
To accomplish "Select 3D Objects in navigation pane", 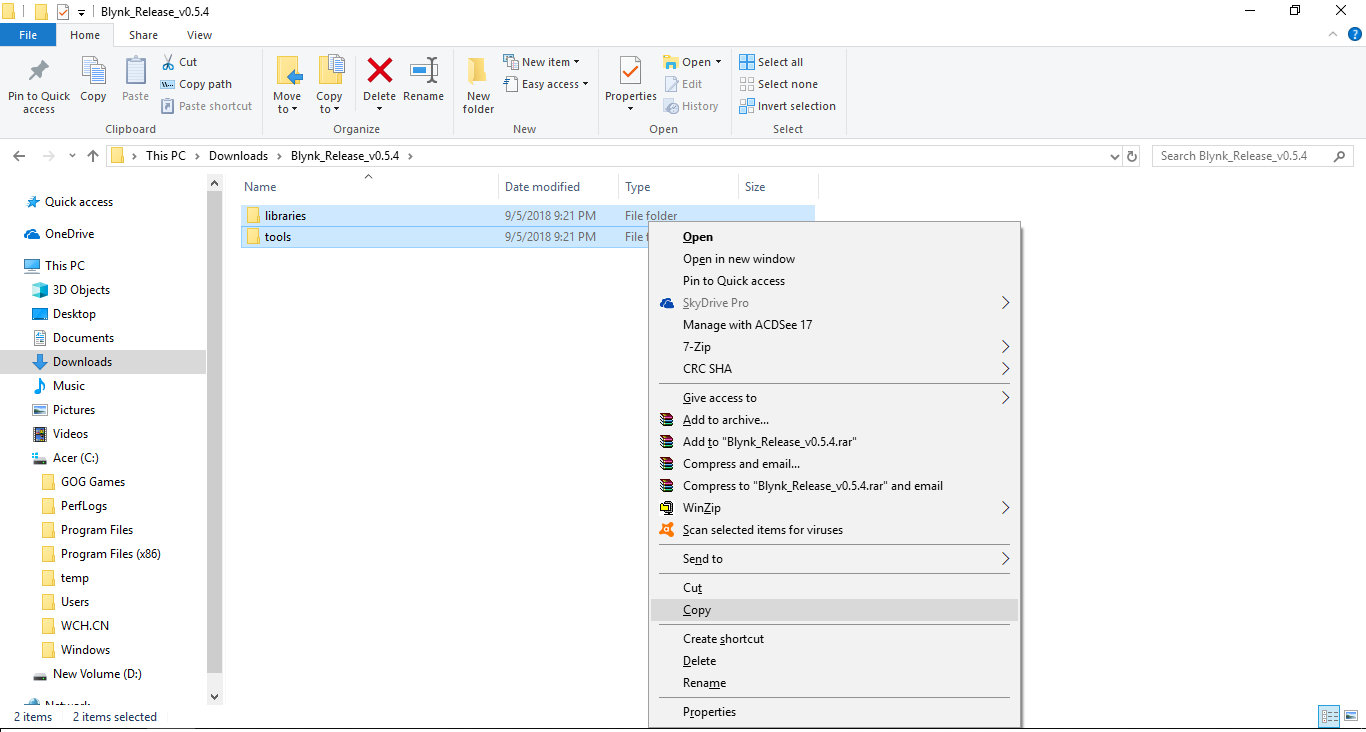I will pos(81,290).
